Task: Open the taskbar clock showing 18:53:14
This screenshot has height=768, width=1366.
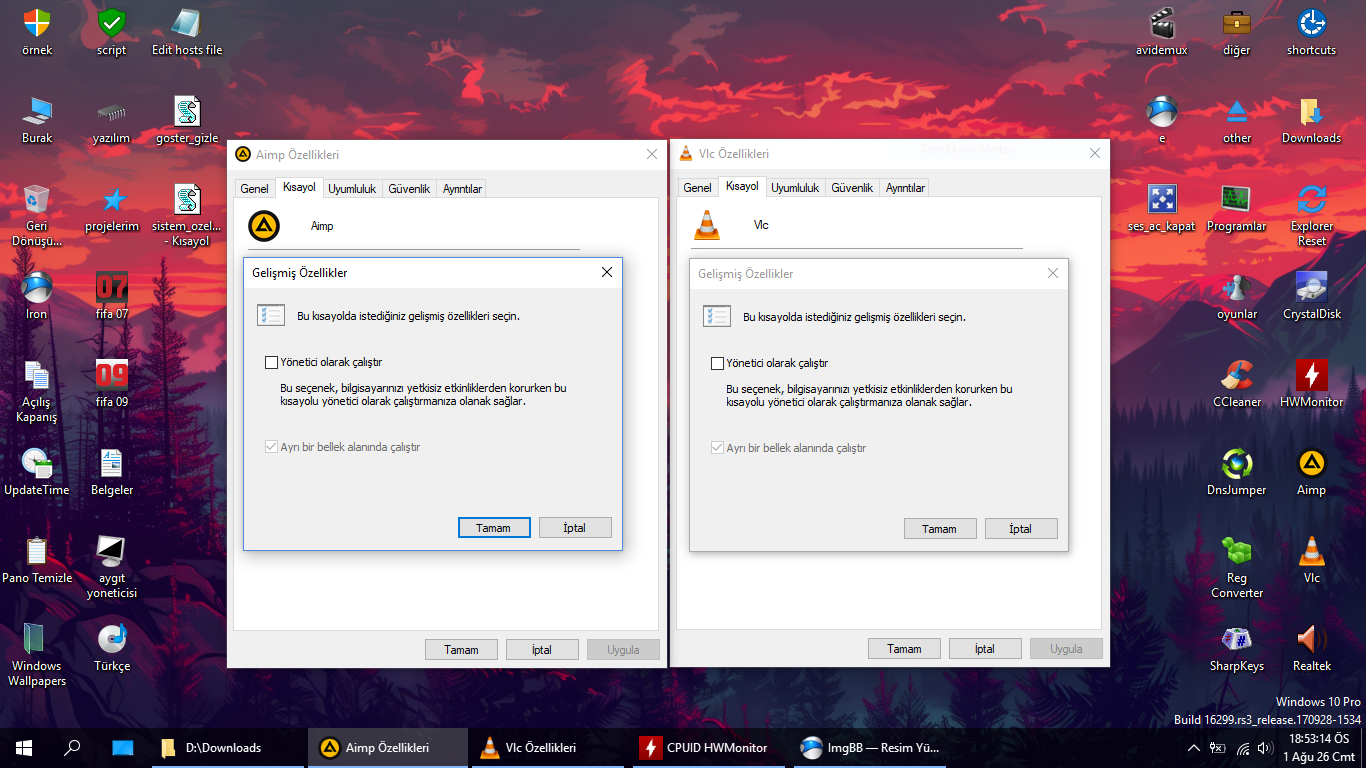Action: click(x=1319, y=747)
